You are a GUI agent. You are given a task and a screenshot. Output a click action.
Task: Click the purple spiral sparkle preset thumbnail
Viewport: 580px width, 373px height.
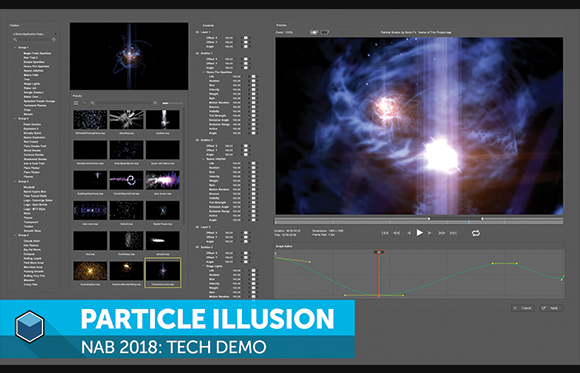pyautogui.click(x=126, y=180)
